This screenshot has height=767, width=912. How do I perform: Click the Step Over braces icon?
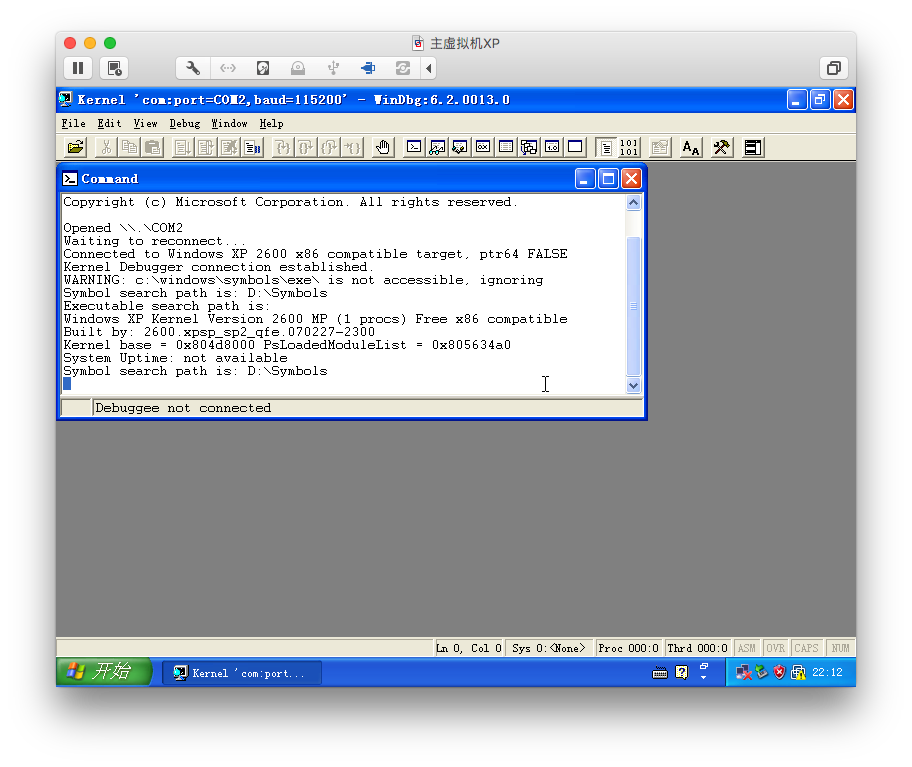click(306, 148)
